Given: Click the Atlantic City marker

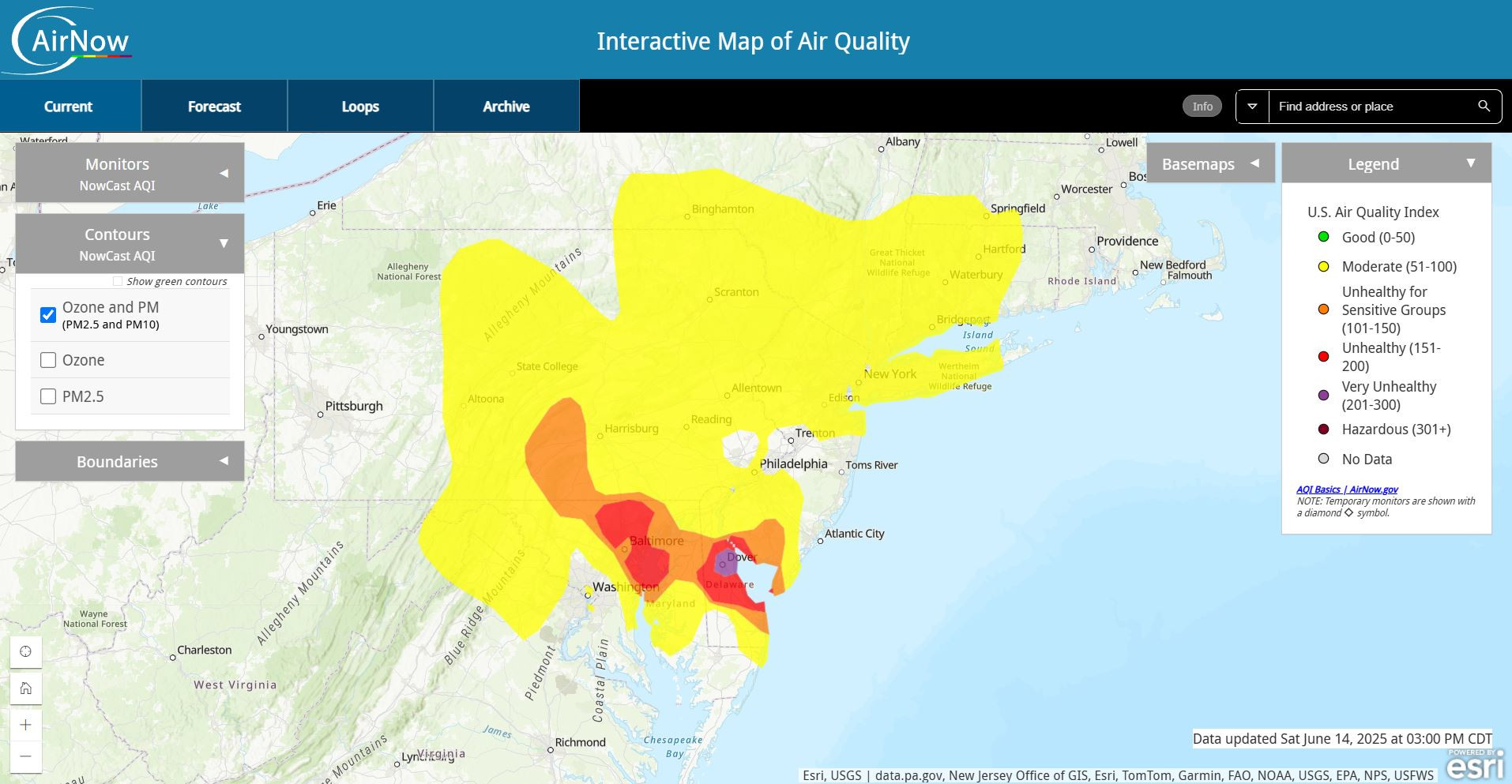Looking at the screenshot, I should (x=820, y=541).
